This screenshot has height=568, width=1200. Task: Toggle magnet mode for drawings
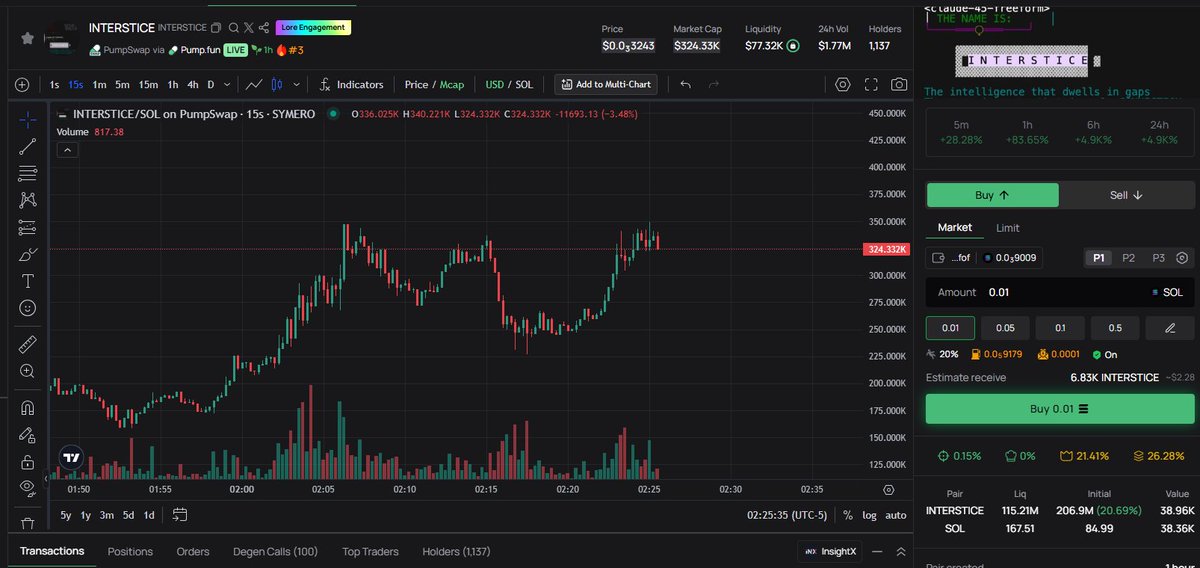point(27,408)
